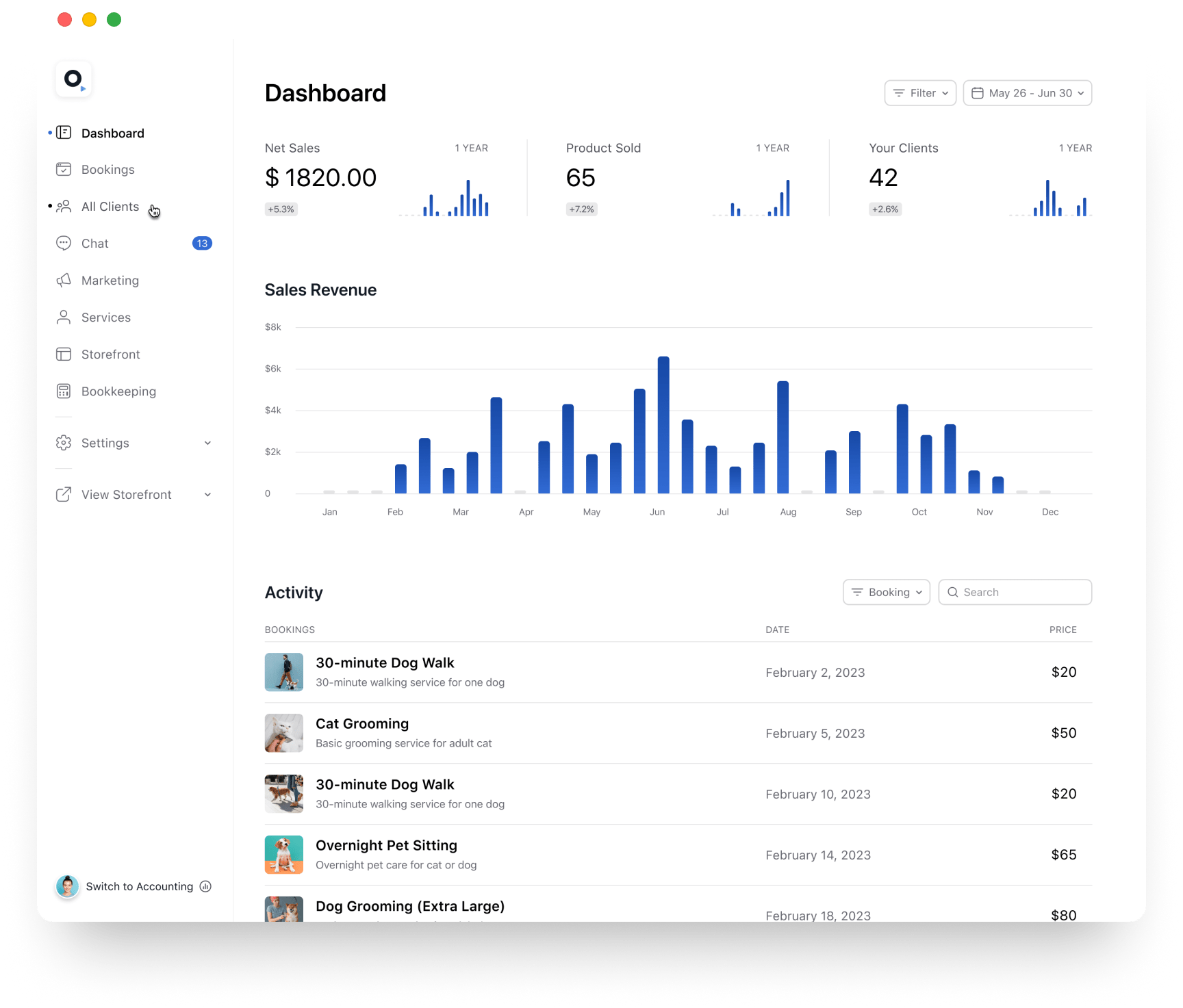The width and height of the screenshot is (1183, 1008).
Task: Click the +2.6% Your Clients badge
Action: (885, 209)
